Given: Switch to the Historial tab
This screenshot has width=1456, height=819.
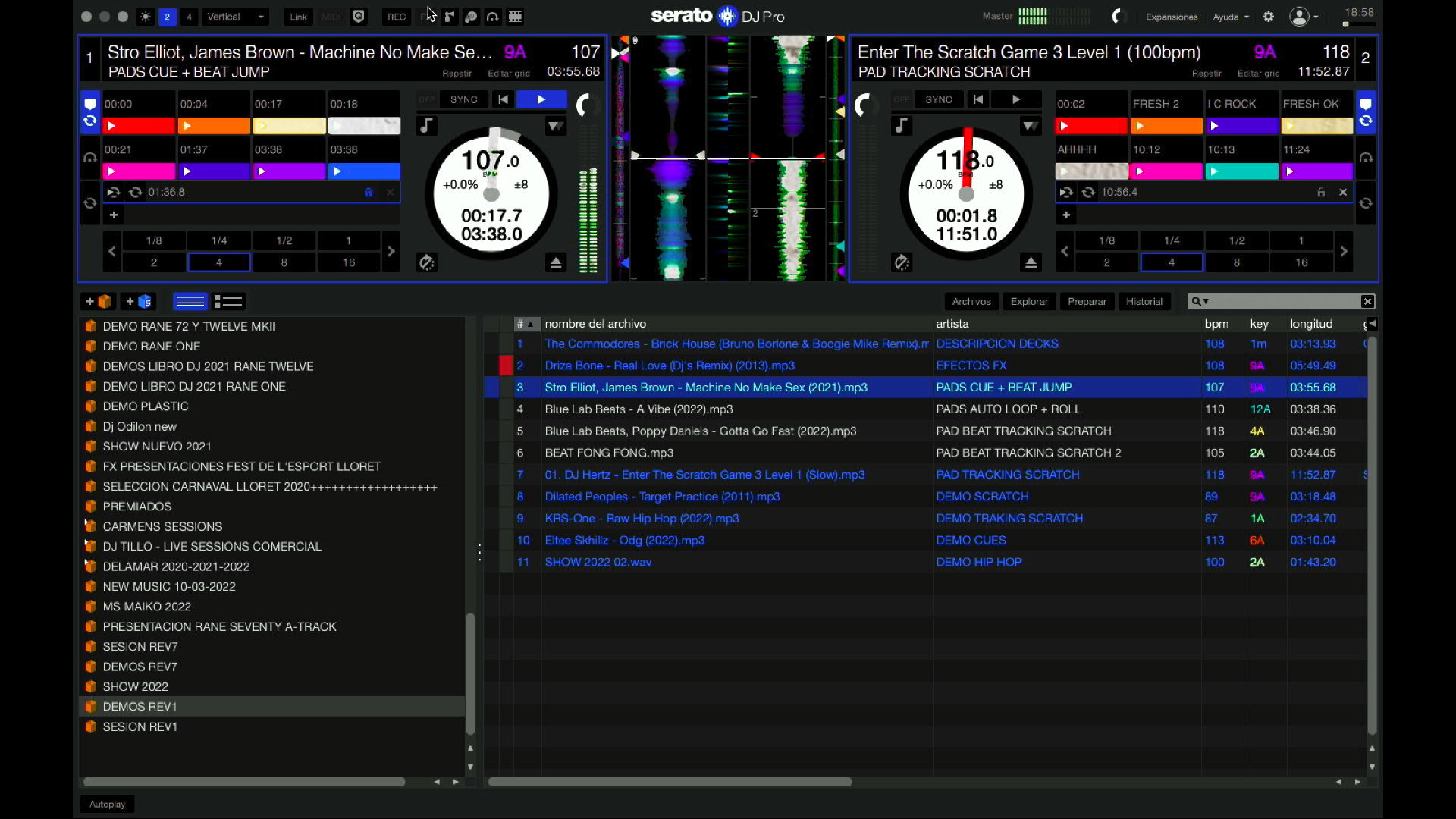Looking at the screenshot, I should coord(1144,301).
